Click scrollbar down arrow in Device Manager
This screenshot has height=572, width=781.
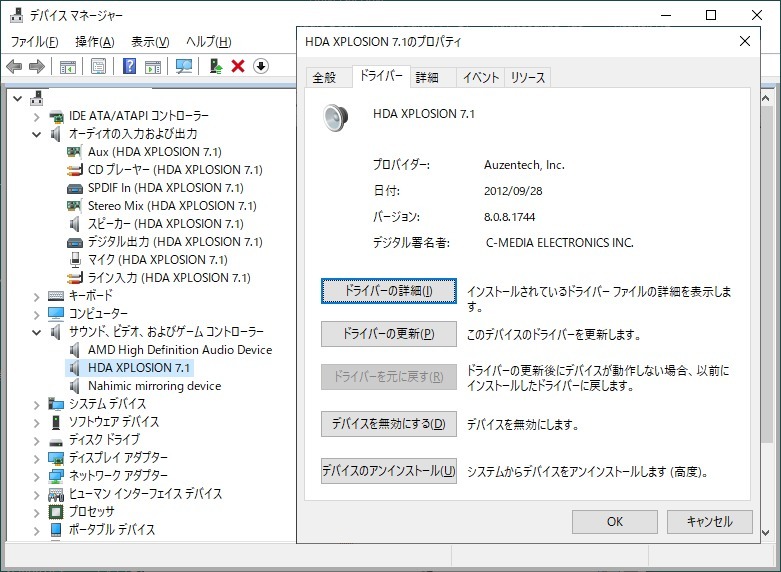tap(766, 532)
